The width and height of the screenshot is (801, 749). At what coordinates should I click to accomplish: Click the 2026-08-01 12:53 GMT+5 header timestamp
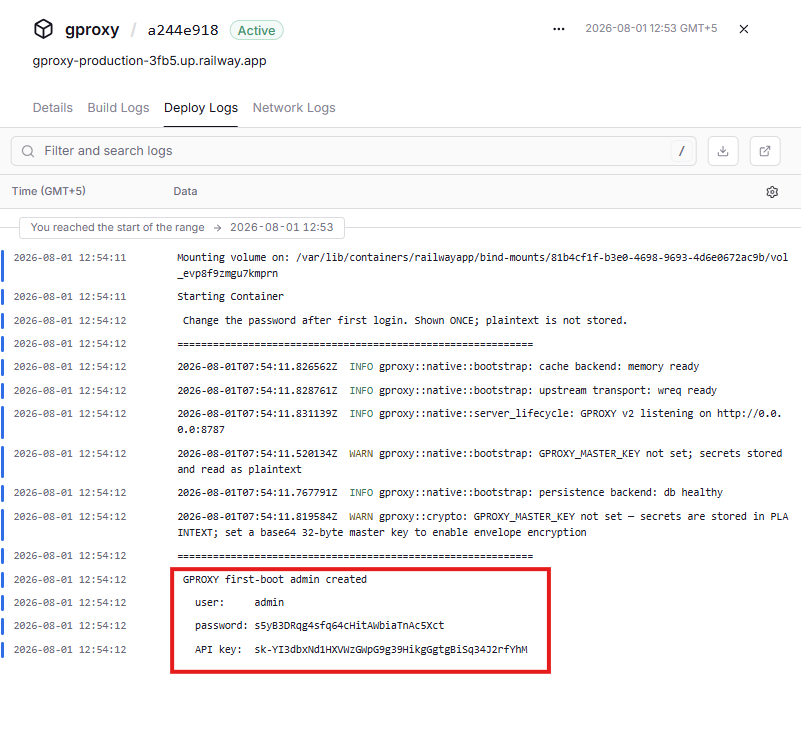[651, 28]
